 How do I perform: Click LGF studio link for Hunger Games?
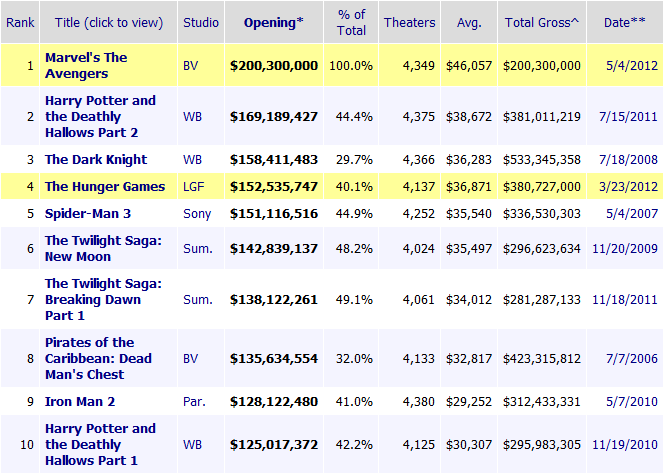(x=194, y=187)
